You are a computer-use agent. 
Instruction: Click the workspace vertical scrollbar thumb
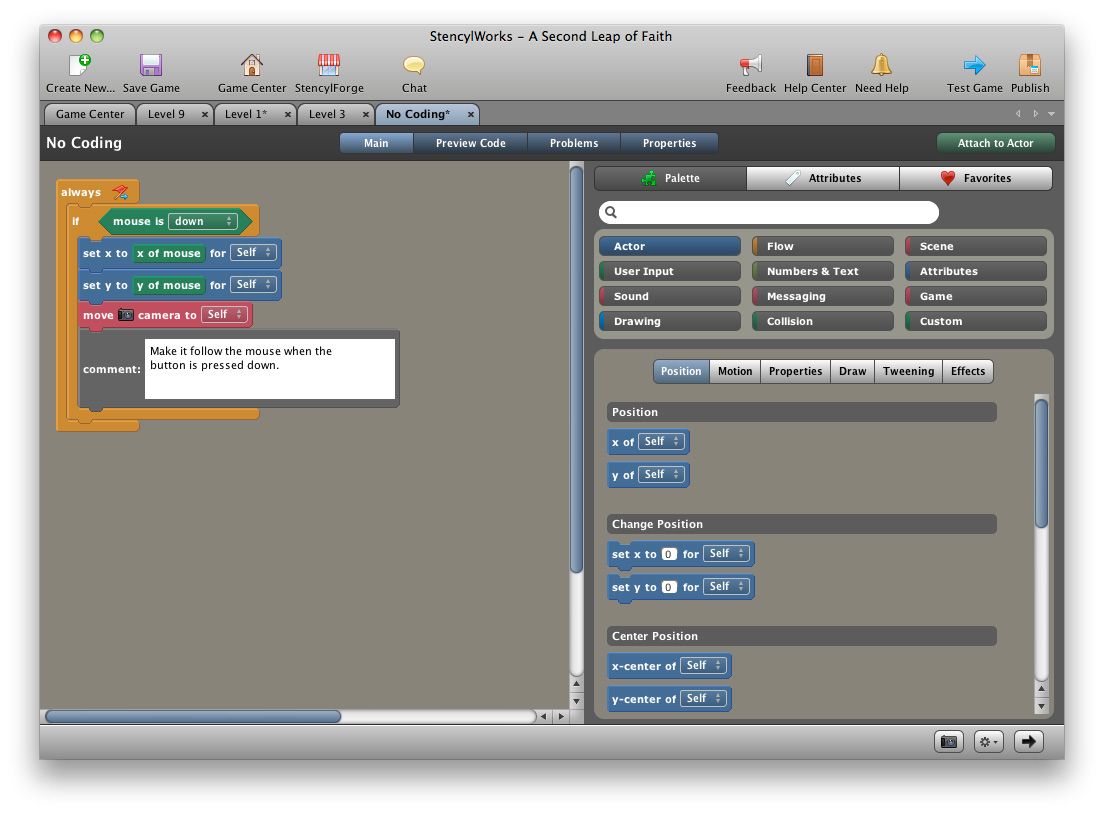coord(576,370)
